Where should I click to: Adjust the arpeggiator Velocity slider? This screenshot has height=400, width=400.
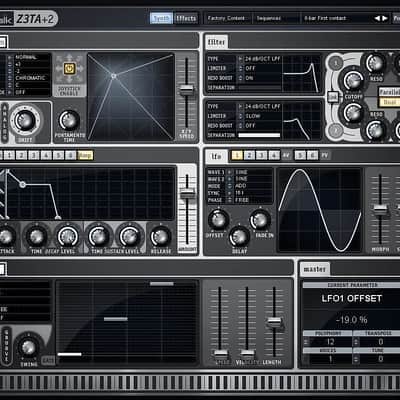(247, 354)
